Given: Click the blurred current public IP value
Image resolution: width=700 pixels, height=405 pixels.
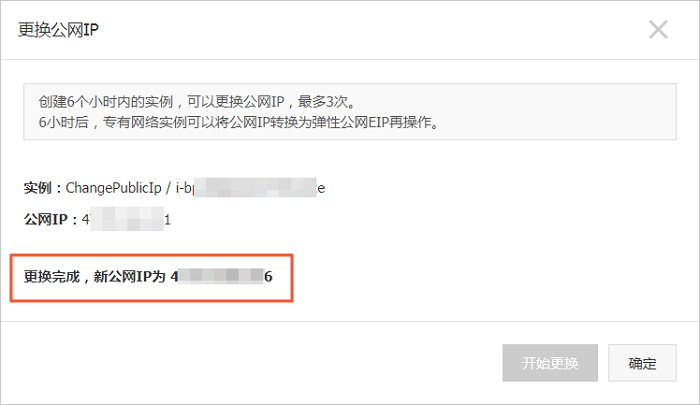Looking at the screenshot, I should pyautogui.click(x=127, y=219).
